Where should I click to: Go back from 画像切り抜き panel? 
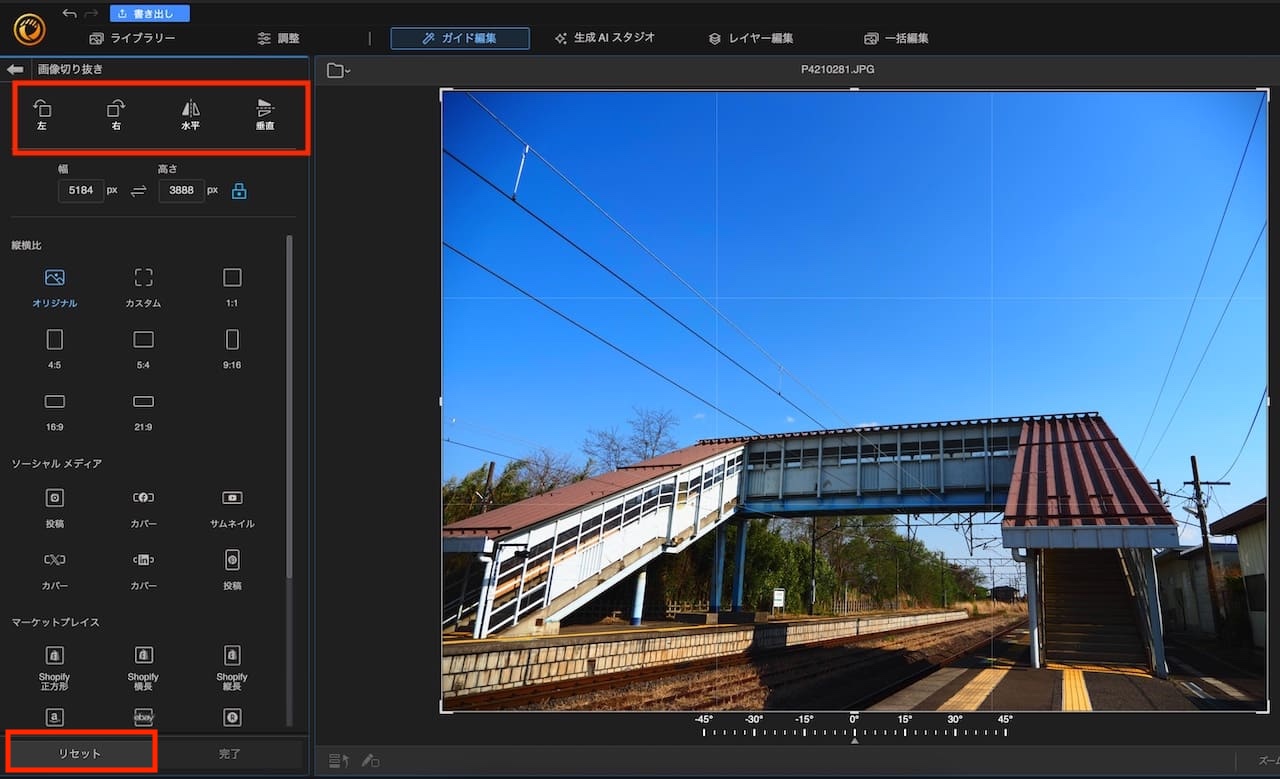(x=15, y=70)
